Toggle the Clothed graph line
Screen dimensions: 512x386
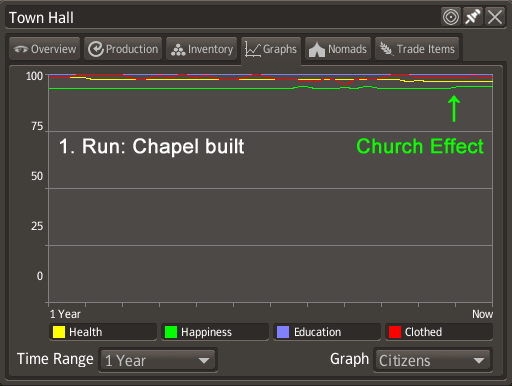click(439, 332)
